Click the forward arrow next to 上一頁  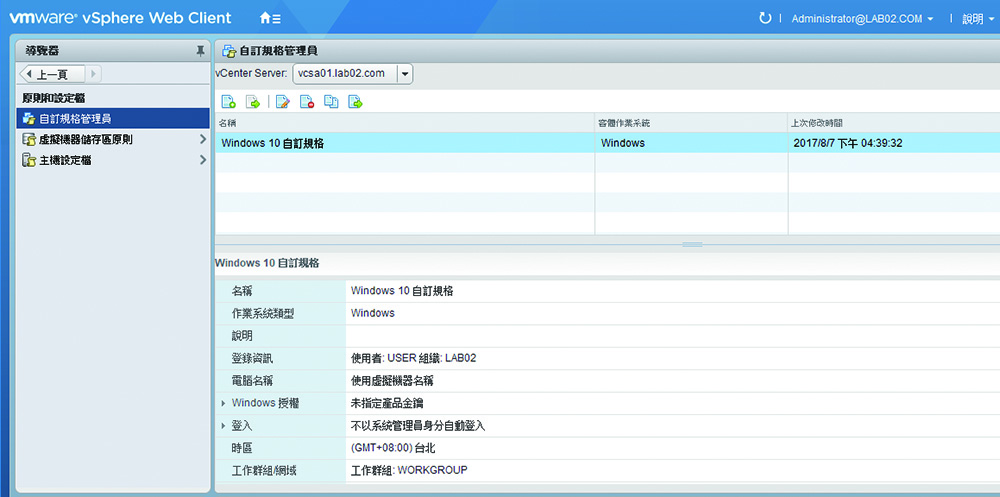point(92,75)
